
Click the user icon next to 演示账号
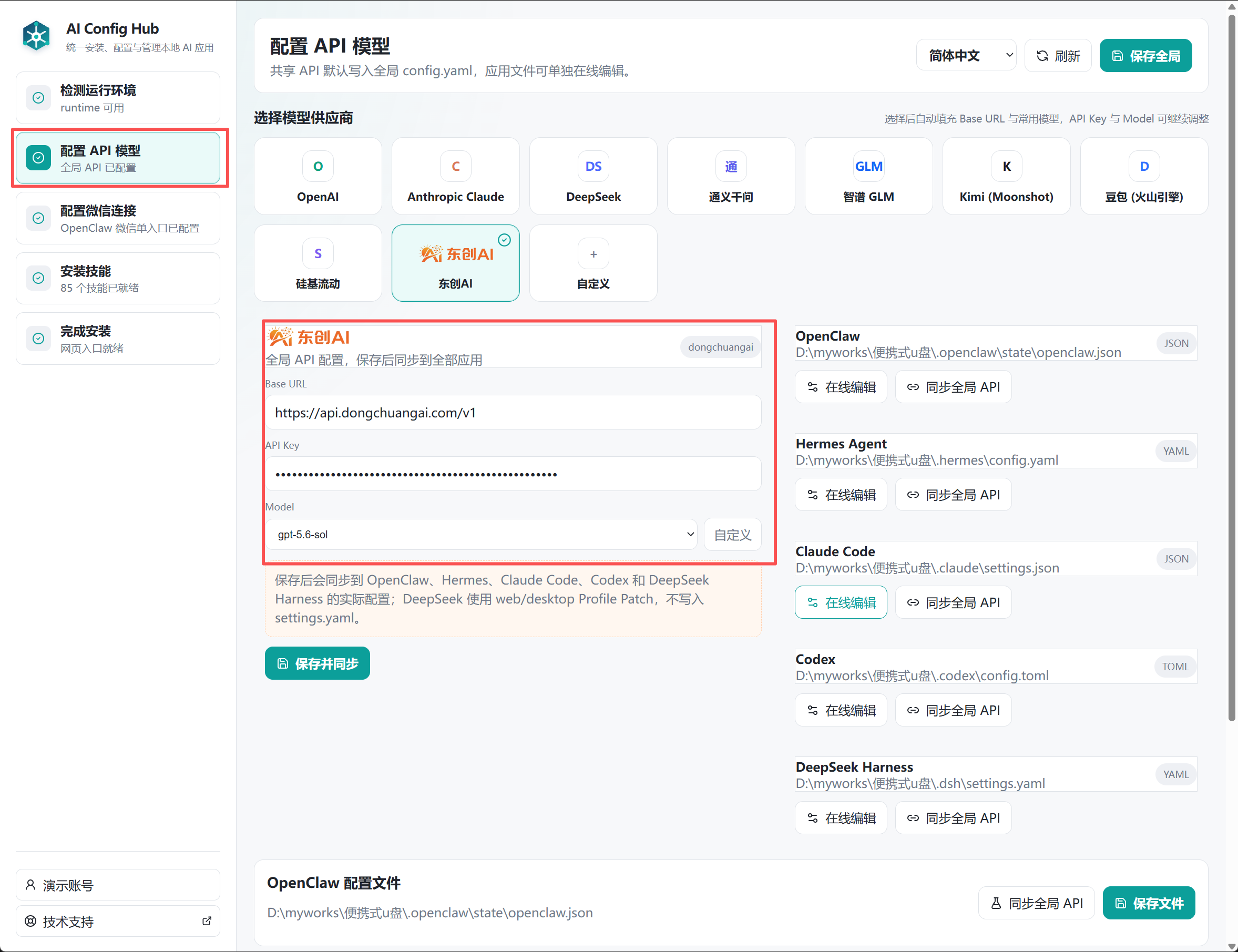click(30, 885)
